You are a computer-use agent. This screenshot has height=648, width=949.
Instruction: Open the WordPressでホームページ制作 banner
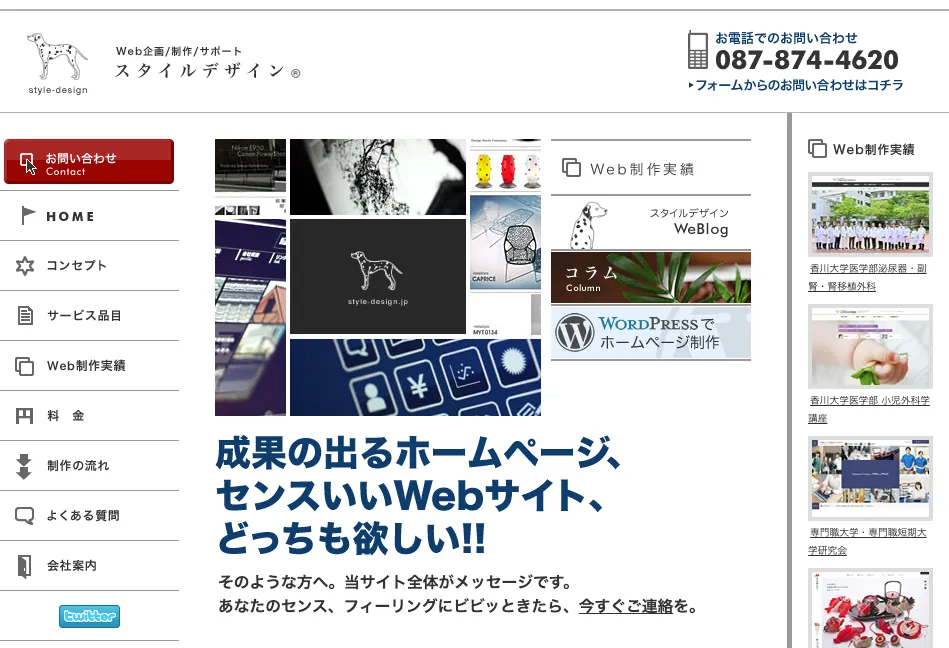[x=651, y=332]
